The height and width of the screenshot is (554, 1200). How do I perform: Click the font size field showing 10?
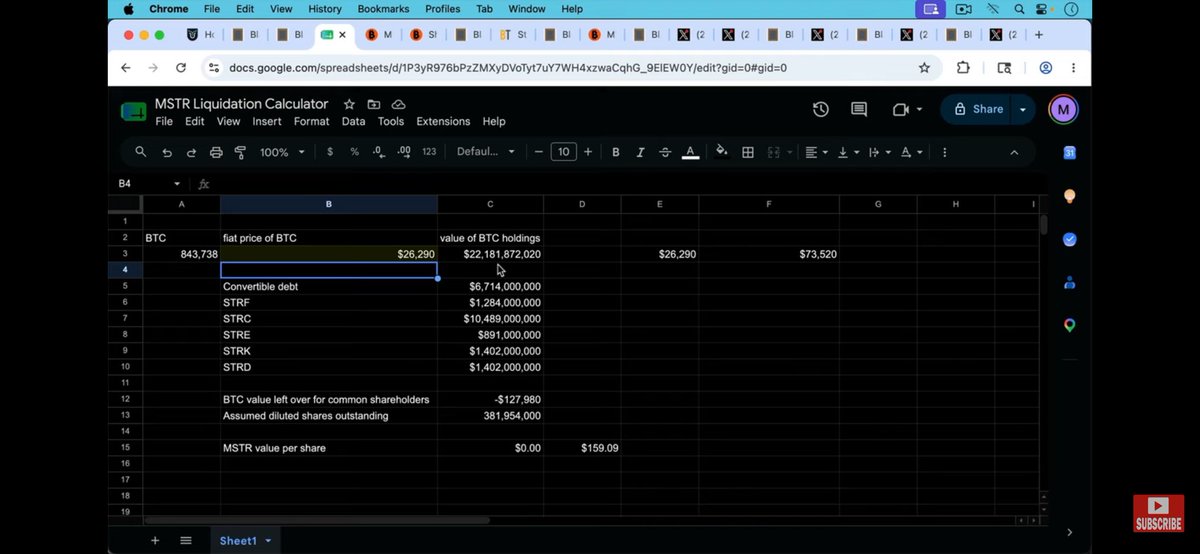pyautogui.click(x=563, y=152)
